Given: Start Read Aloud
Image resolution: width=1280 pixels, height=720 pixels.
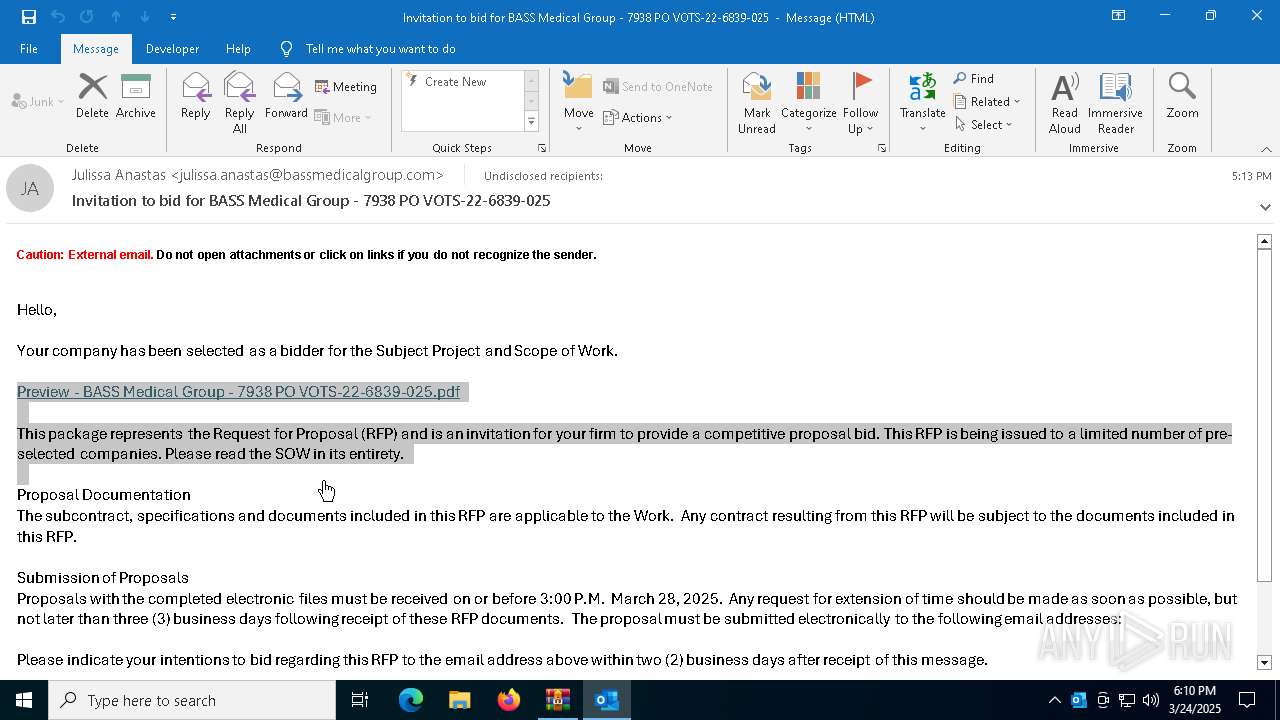Looking at the screenshot, I should 1064,103.
